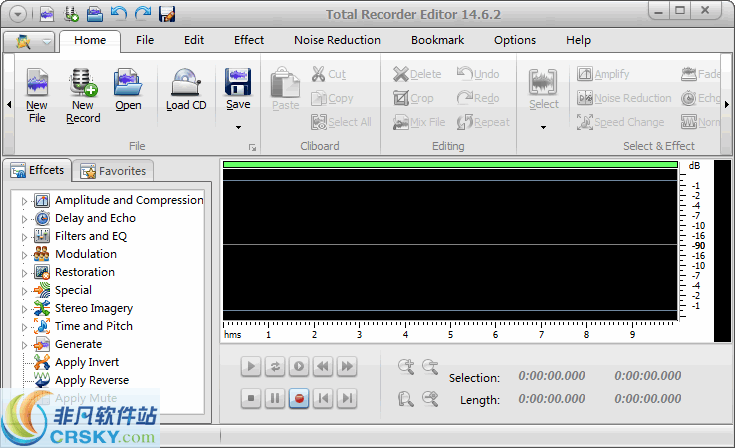Image resolution: width=735 pixels, height=448 pixels.
Task: Switch to the Favorites panel tab
Action: (113, 171)
